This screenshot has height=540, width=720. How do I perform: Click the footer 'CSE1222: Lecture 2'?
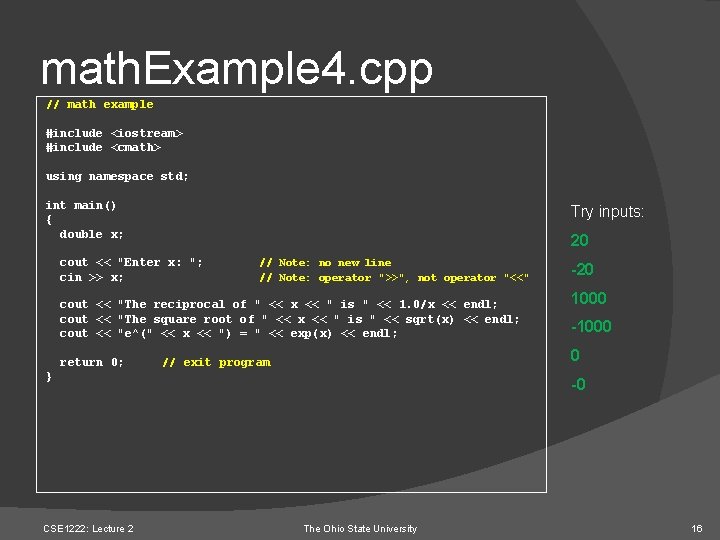[88, 529]
